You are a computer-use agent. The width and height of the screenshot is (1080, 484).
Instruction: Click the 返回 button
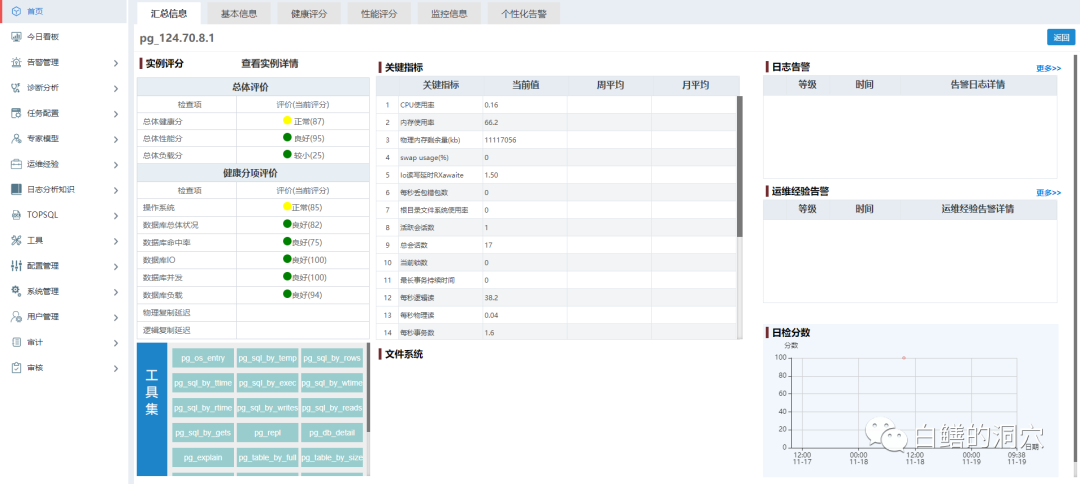[1060, 38]
